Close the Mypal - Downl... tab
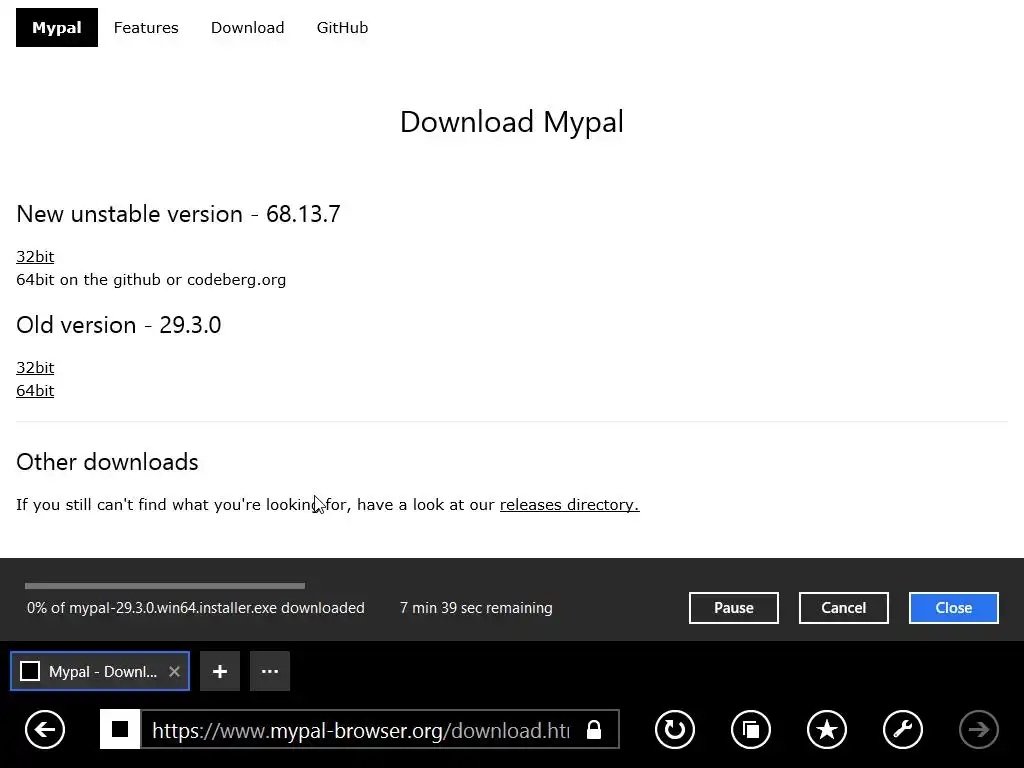The image size is (1024, 768). (x=174, y=671)
